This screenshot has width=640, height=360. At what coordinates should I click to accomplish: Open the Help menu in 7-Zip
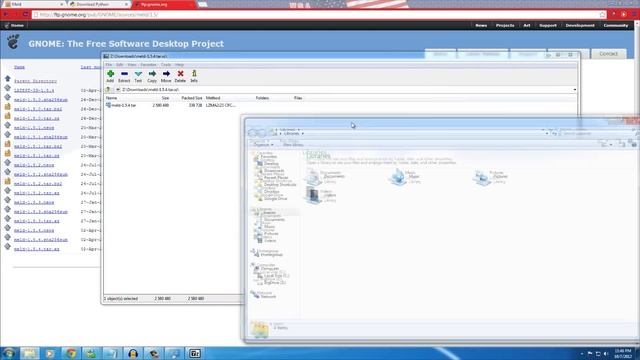coord(179,65)
